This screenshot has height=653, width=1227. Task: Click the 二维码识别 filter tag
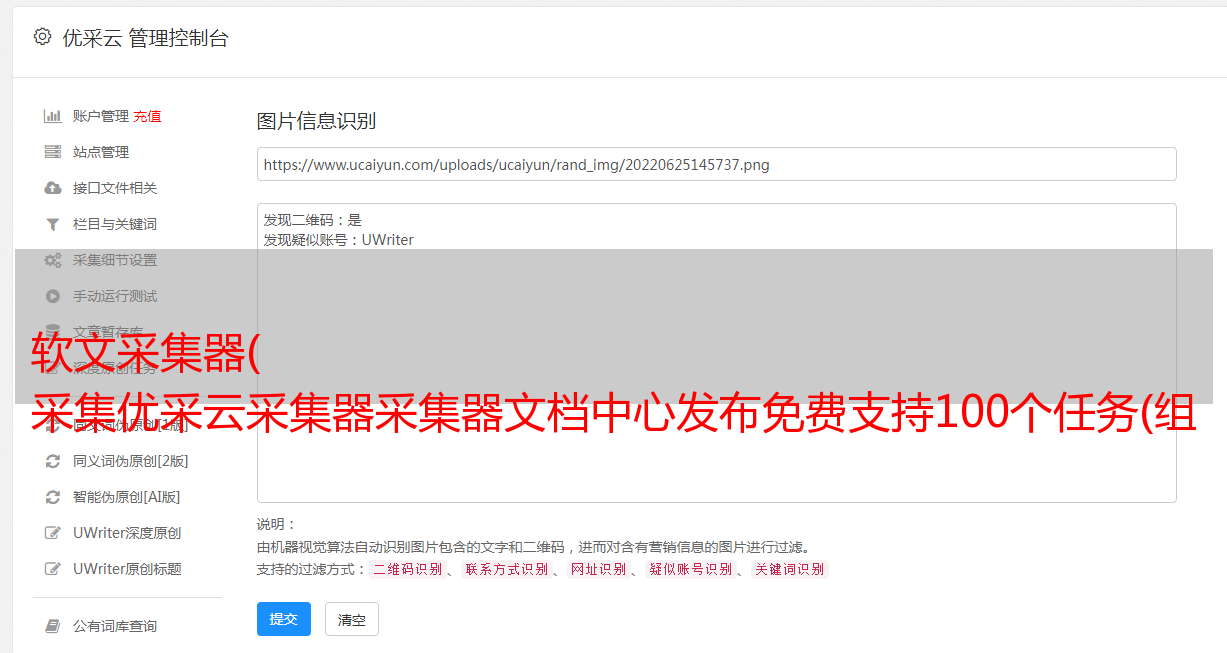(x=407, y=569)
